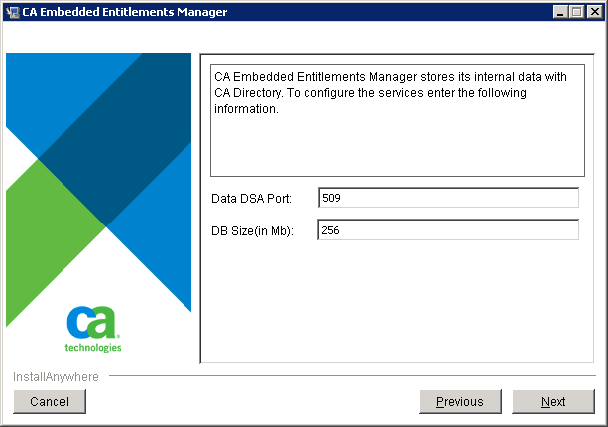Minimize the Entitlements Manager window

pos(560,12)
